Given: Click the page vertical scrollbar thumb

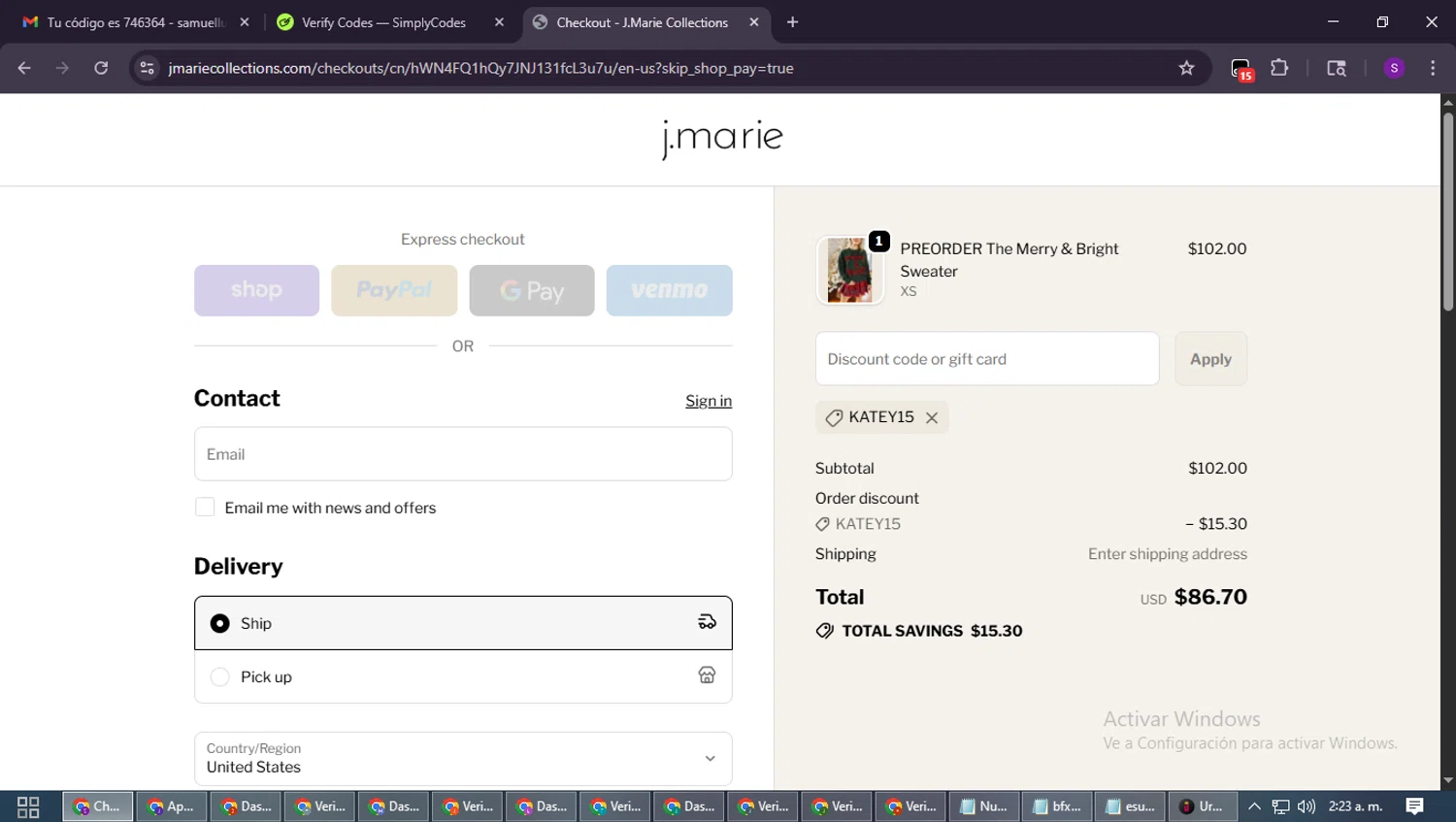Looking at the screenshot, I should pyautogui.click(x=1448, y=212).
